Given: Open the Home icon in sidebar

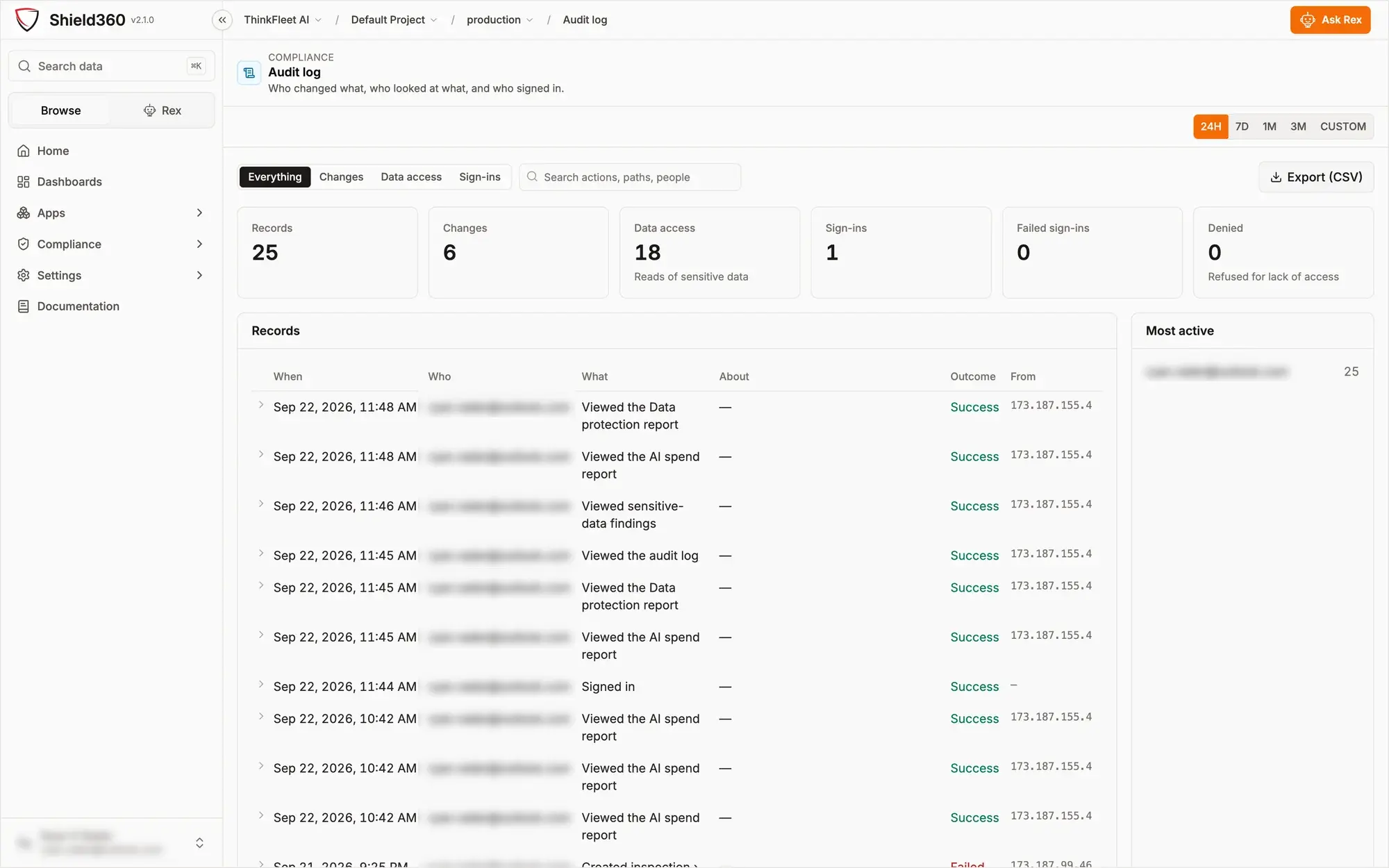Looking at the screenshot, I should click(x=24, y=151).
